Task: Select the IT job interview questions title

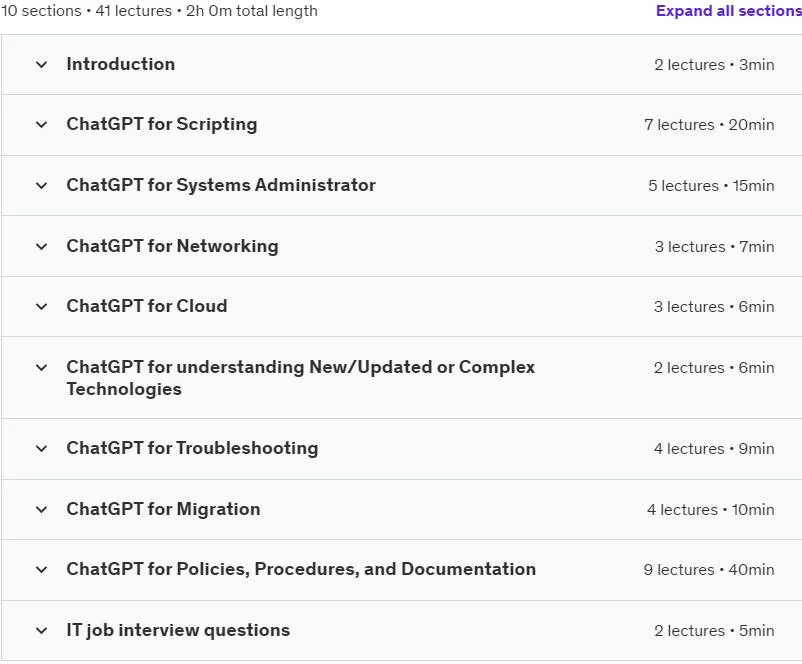Action: tap(178, 630)
